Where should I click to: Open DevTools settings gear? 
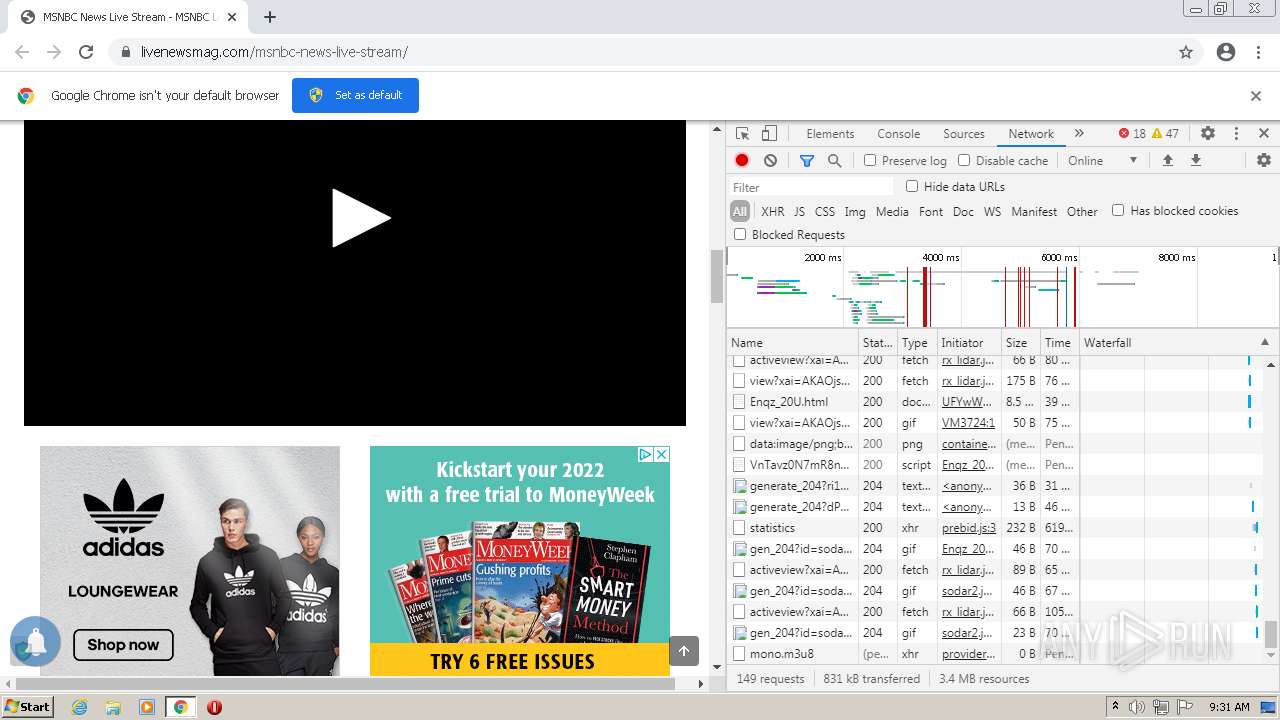tap(1208, 133)
